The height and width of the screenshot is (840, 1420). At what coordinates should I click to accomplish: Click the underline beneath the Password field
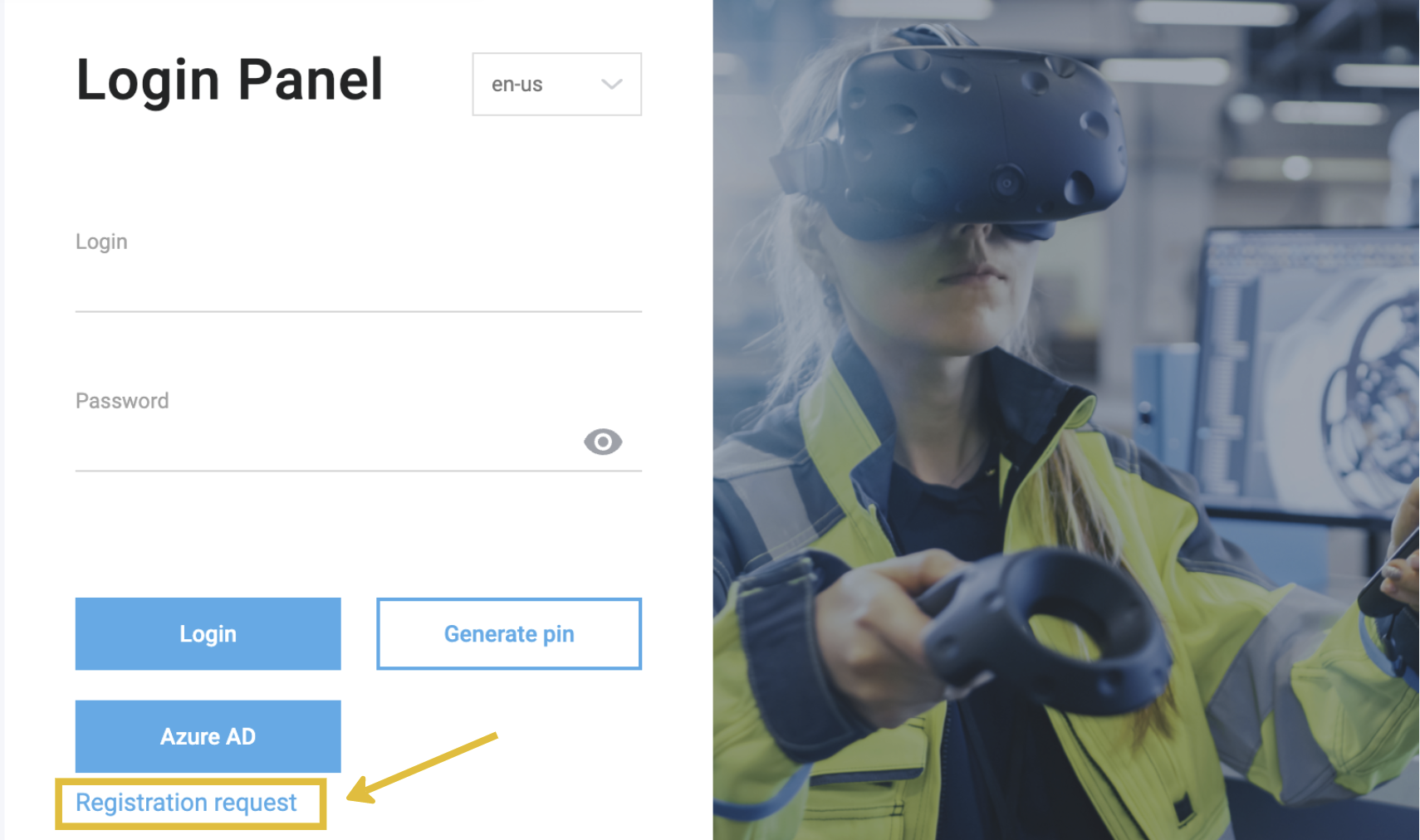357,471
